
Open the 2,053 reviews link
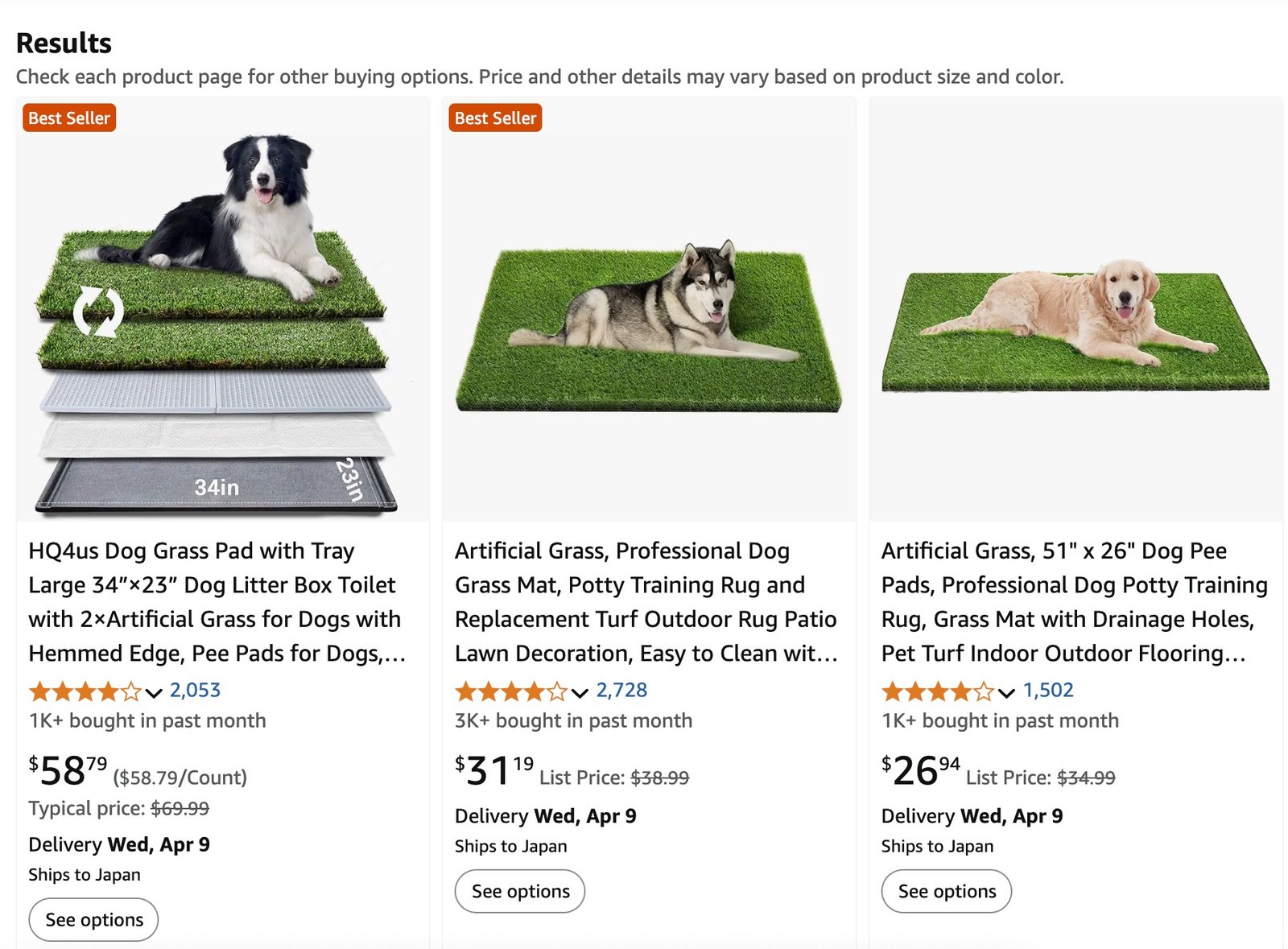(x=195, y=690)
